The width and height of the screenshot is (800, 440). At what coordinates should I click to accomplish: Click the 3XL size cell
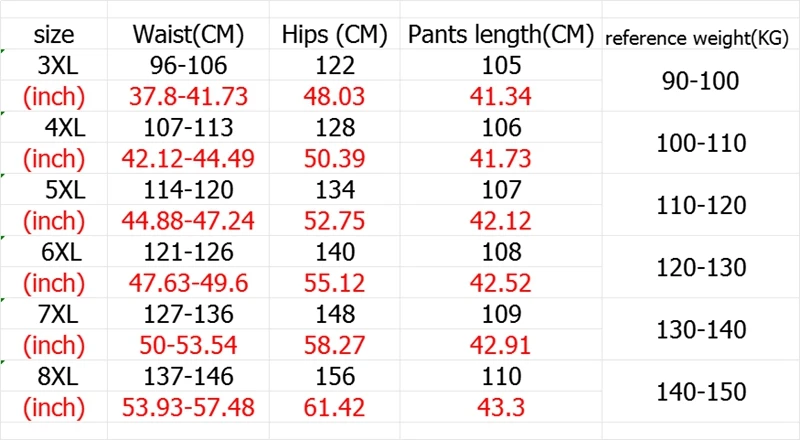54,66
